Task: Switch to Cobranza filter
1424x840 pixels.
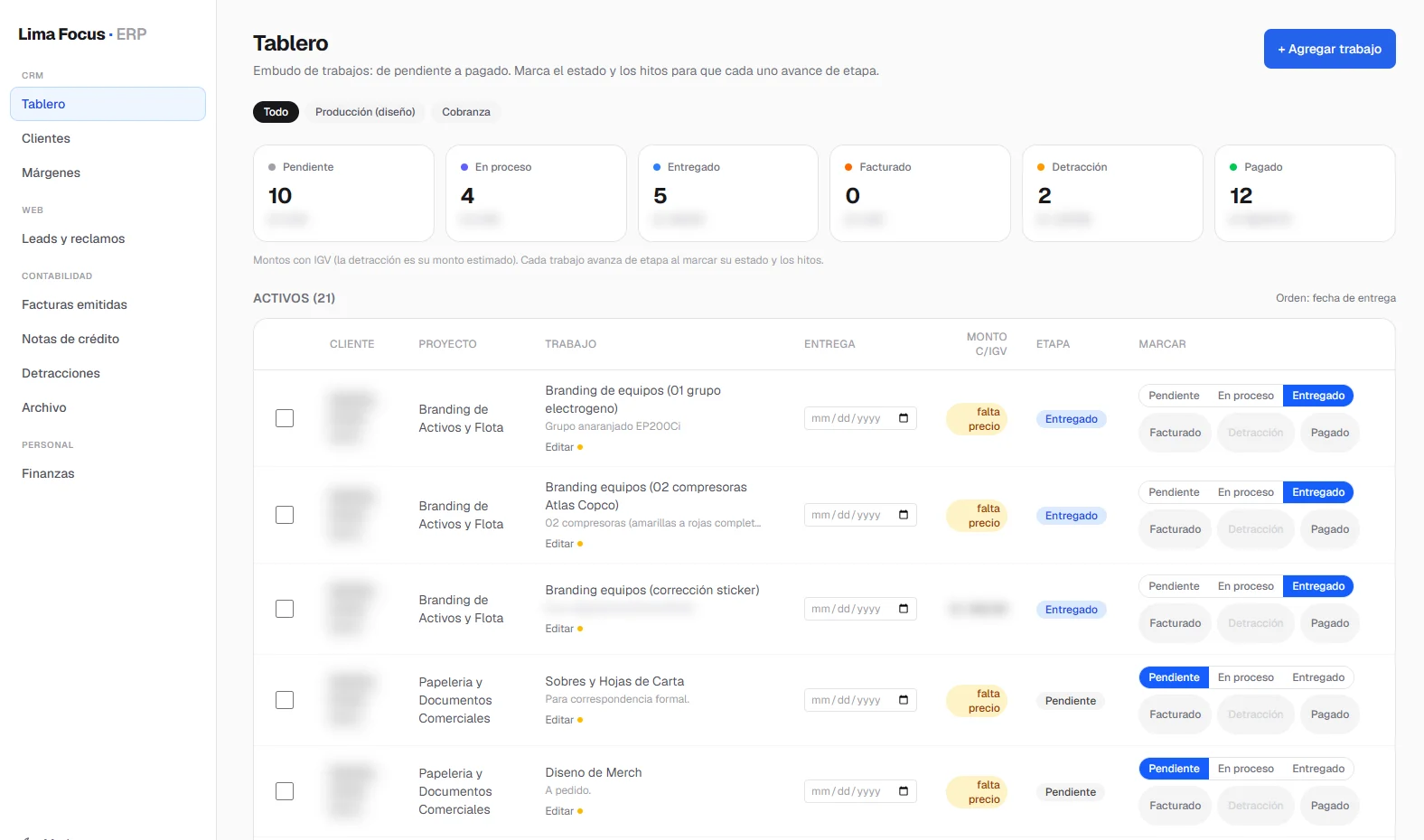Action: pyautogui.click(x=466, y=112)
